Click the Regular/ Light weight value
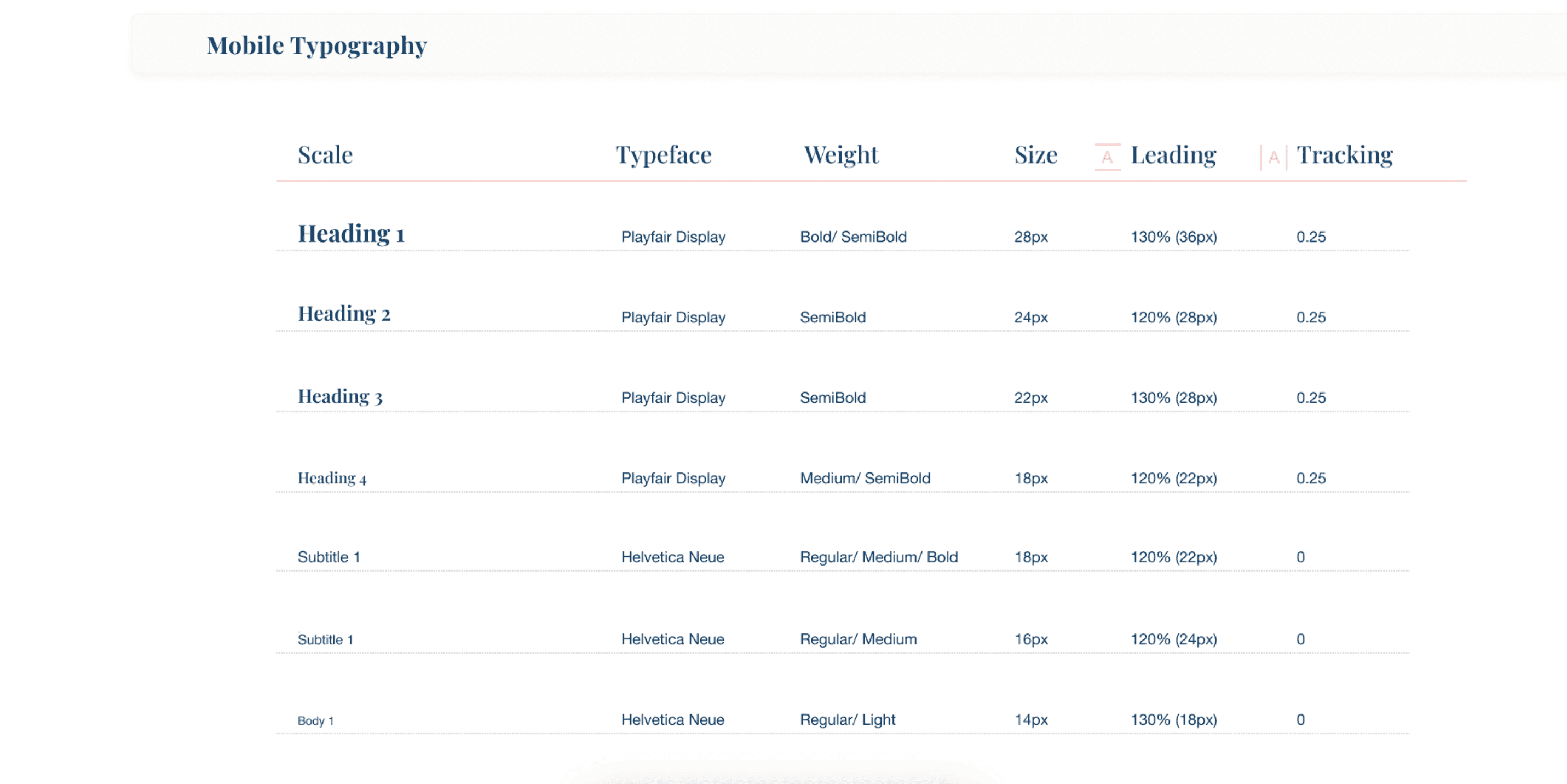The width and height of the screenshot is (1567, 784). click(x=847, y=719)
